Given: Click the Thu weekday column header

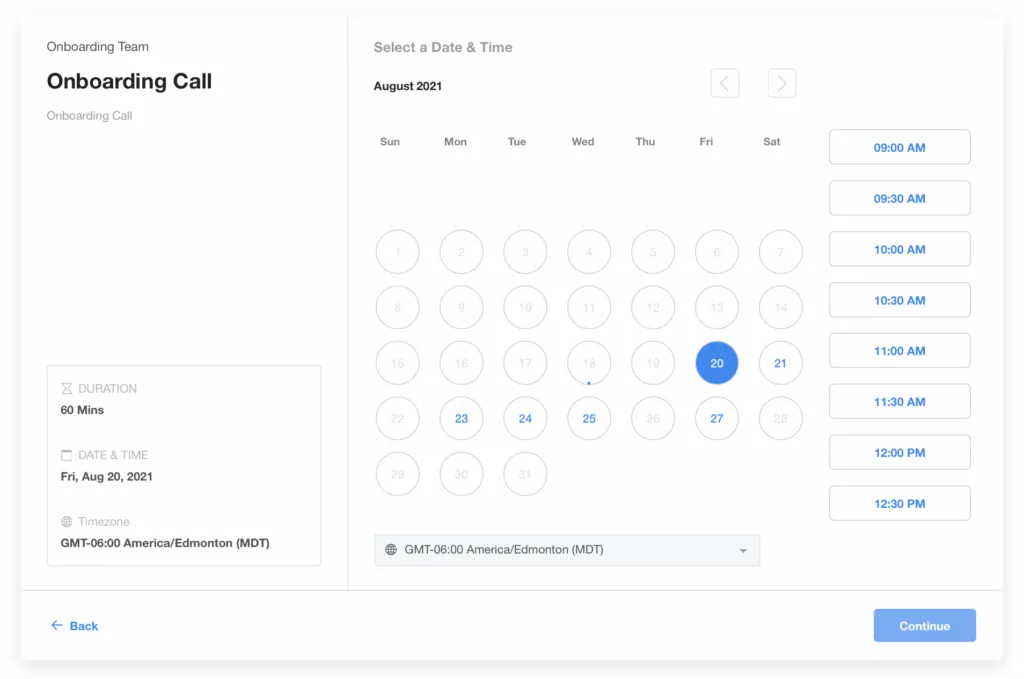Looking at the screenshot, I should point(645,142).
